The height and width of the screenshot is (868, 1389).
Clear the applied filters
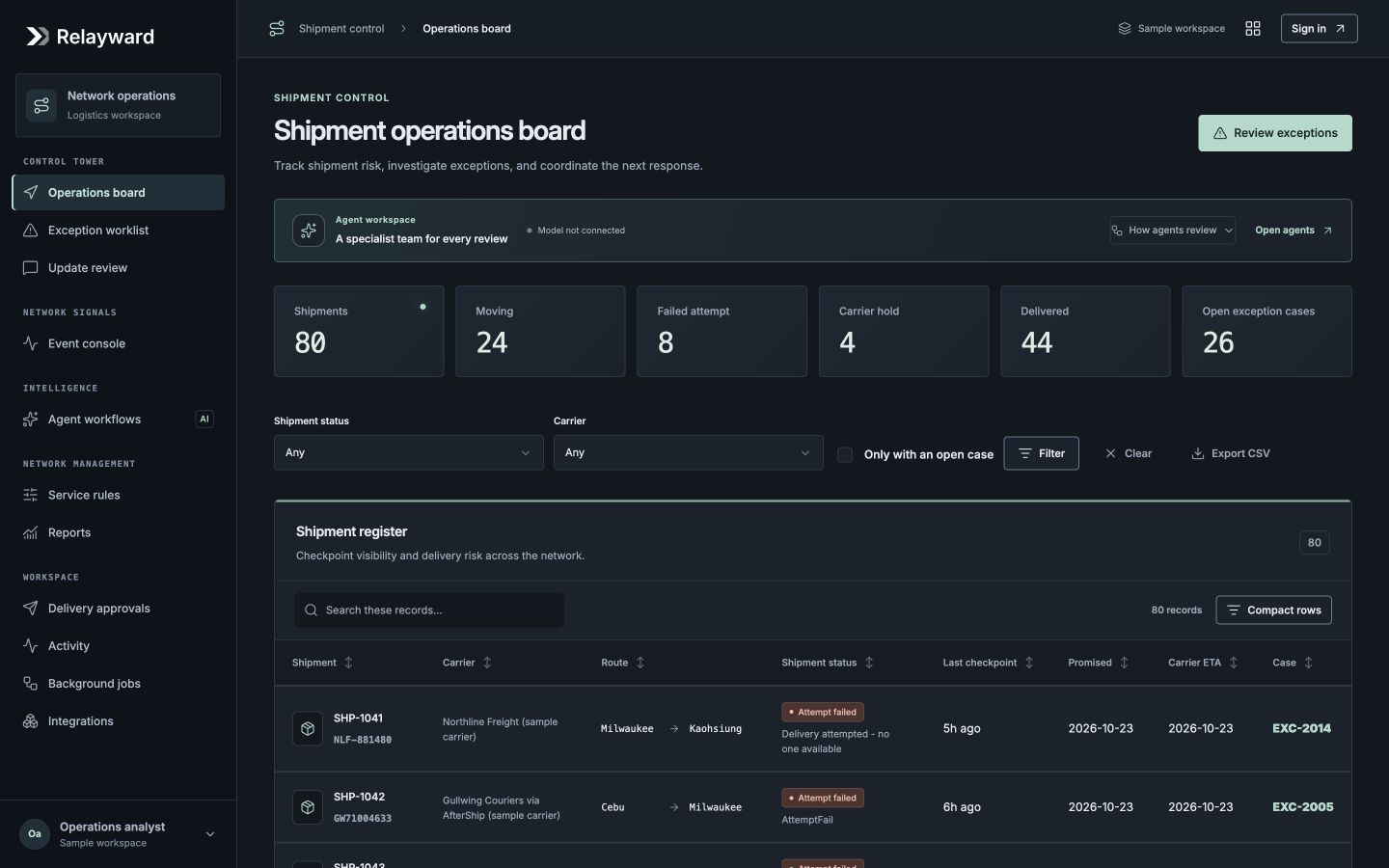[1129, 453]
